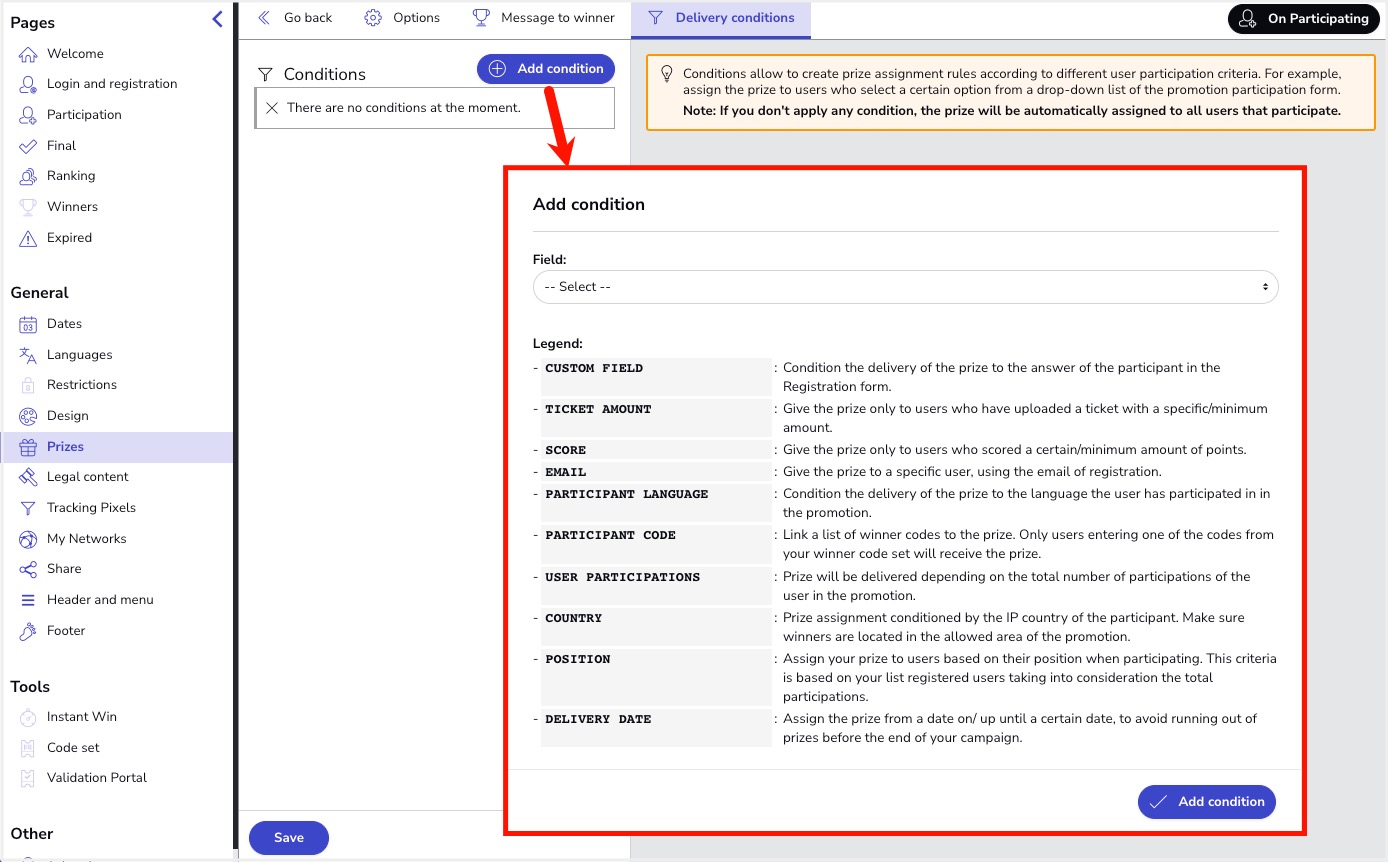Click the Header and menu hamburger icon
The height and width of the screenshot is (862, 1388).
28,600
